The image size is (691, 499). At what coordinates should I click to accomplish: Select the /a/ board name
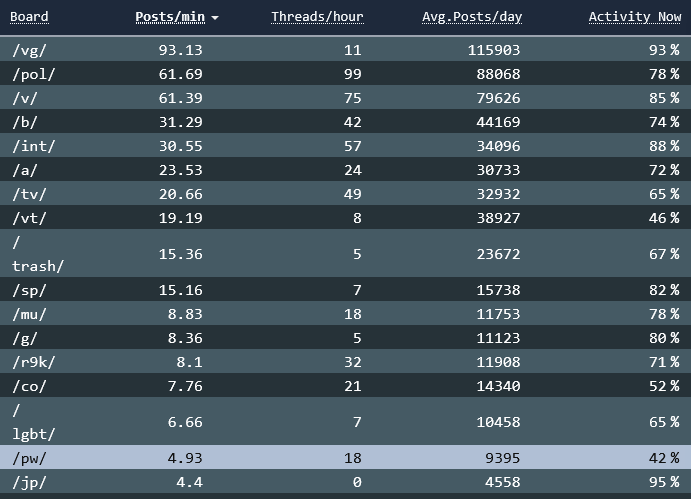click(x=25, y=170)
